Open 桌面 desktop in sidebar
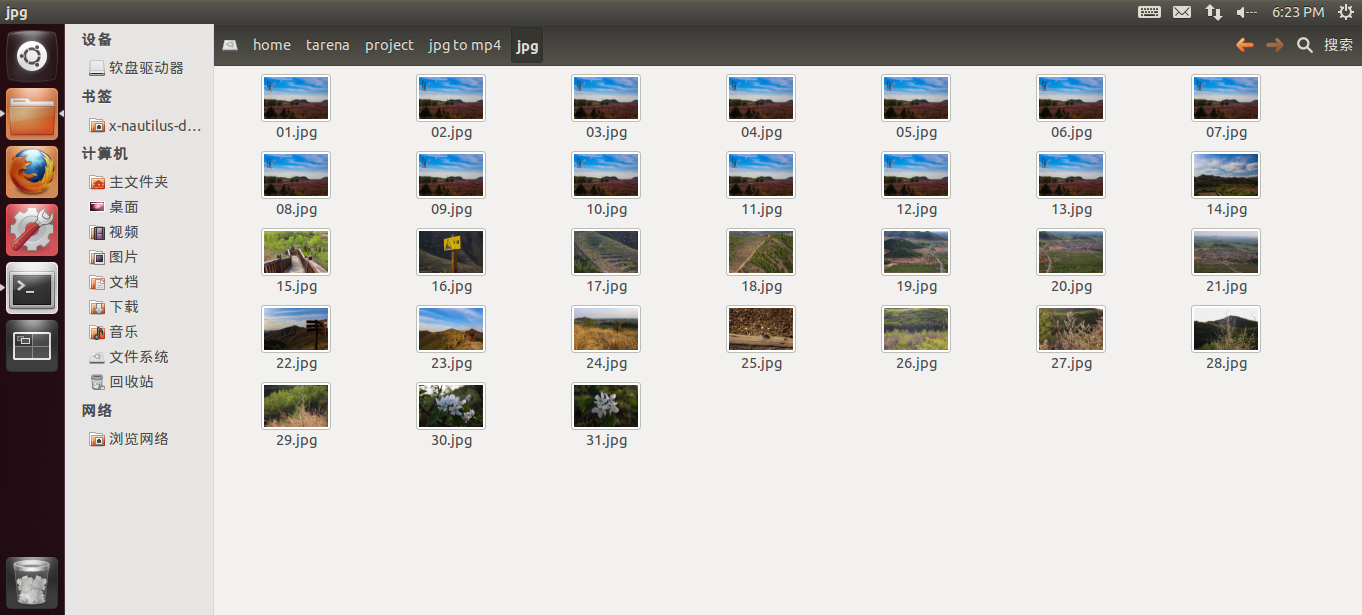 [x=114, y=207]
